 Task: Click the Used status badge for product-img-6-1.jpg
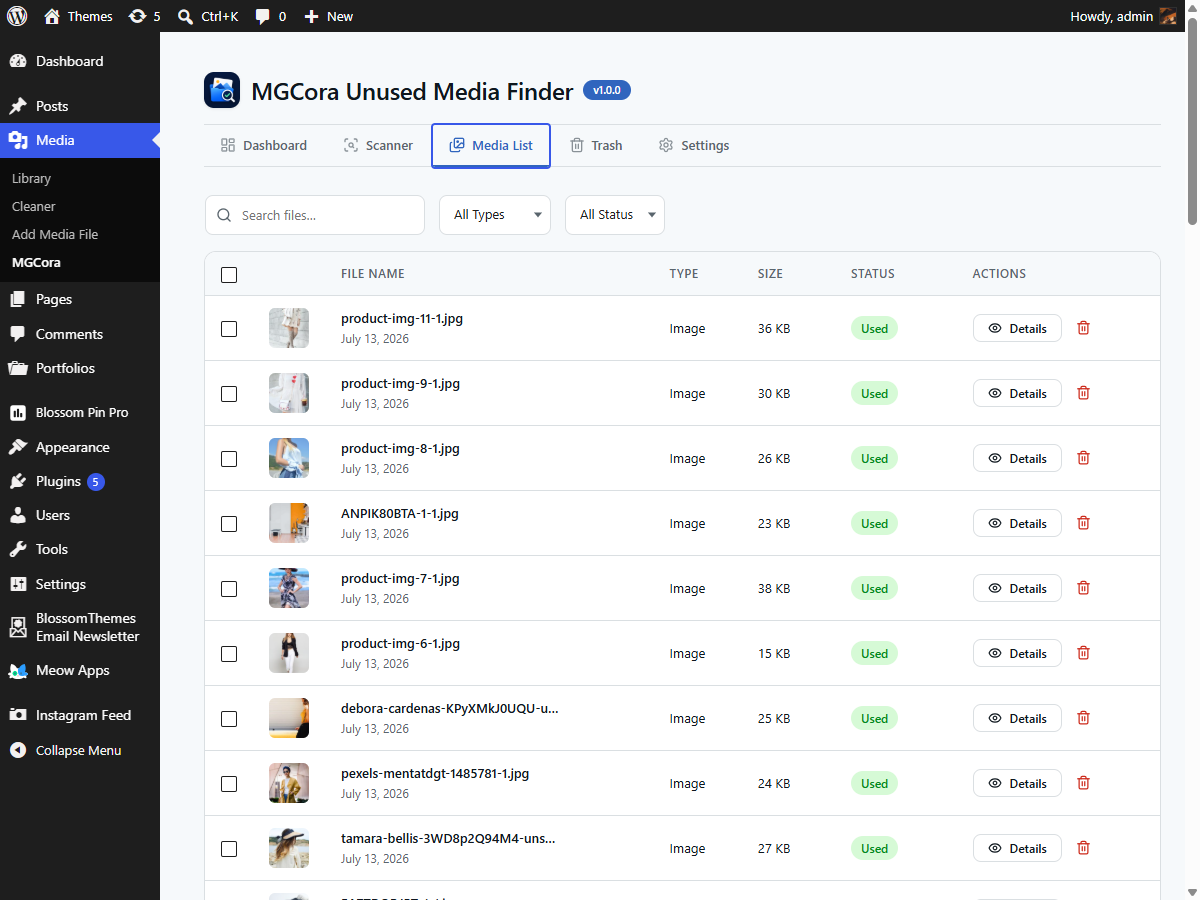point(874,653)
